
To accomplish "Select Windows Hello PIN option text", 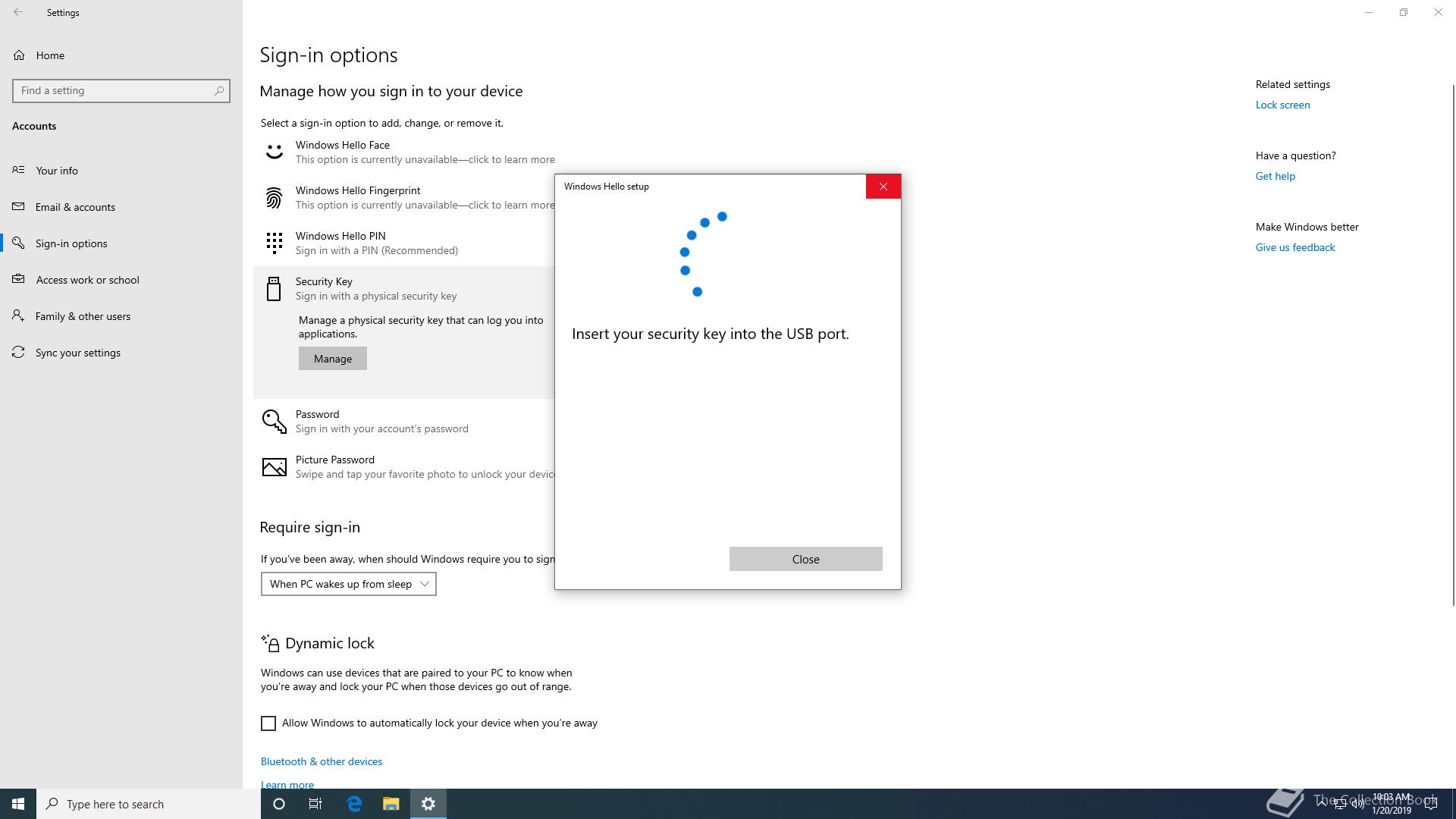I will (x=340, y=236).
